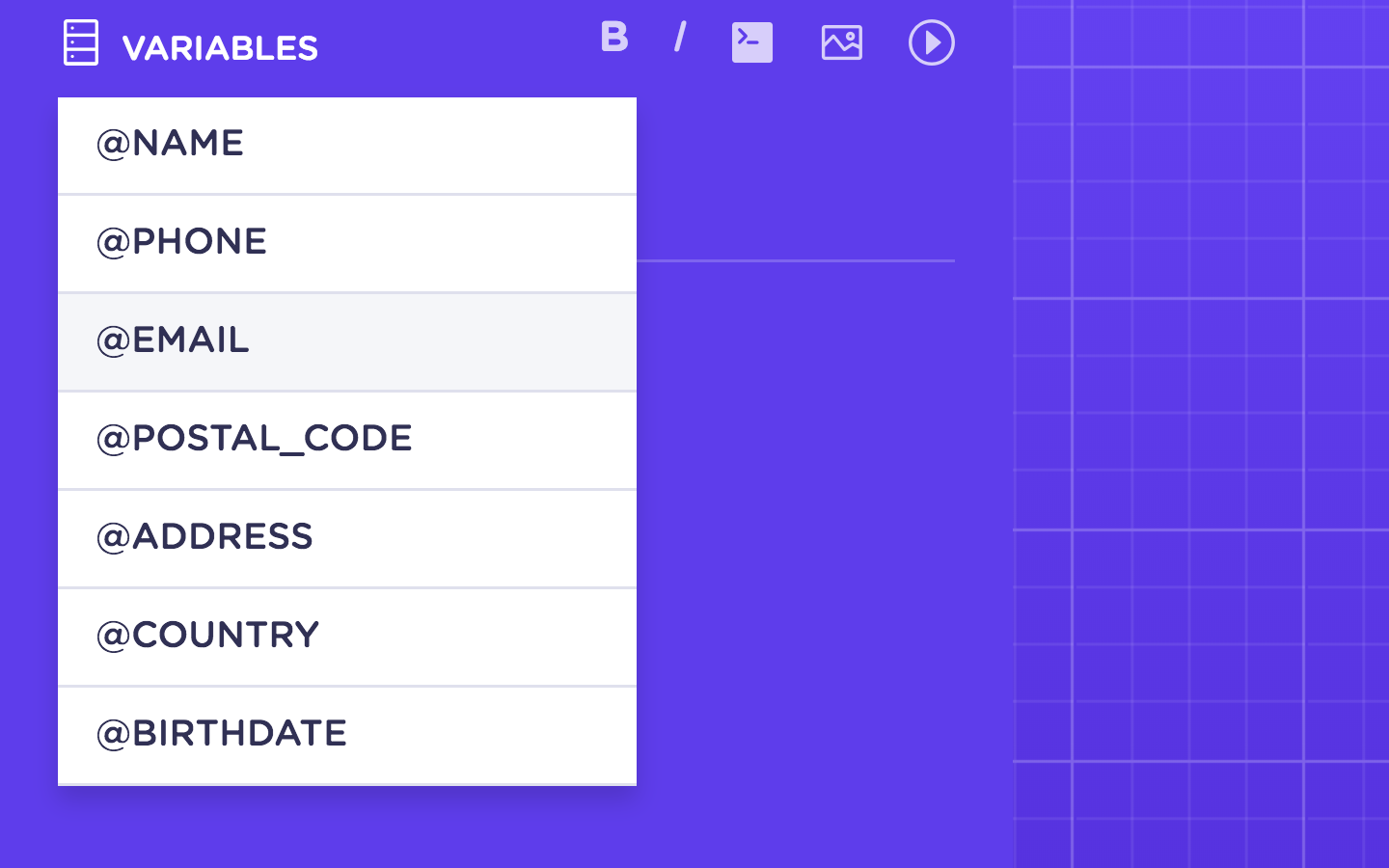Click the @ symbol before BIRTHDATE
The width and height of the screenshot is (1389, 868).
(113, 734)
